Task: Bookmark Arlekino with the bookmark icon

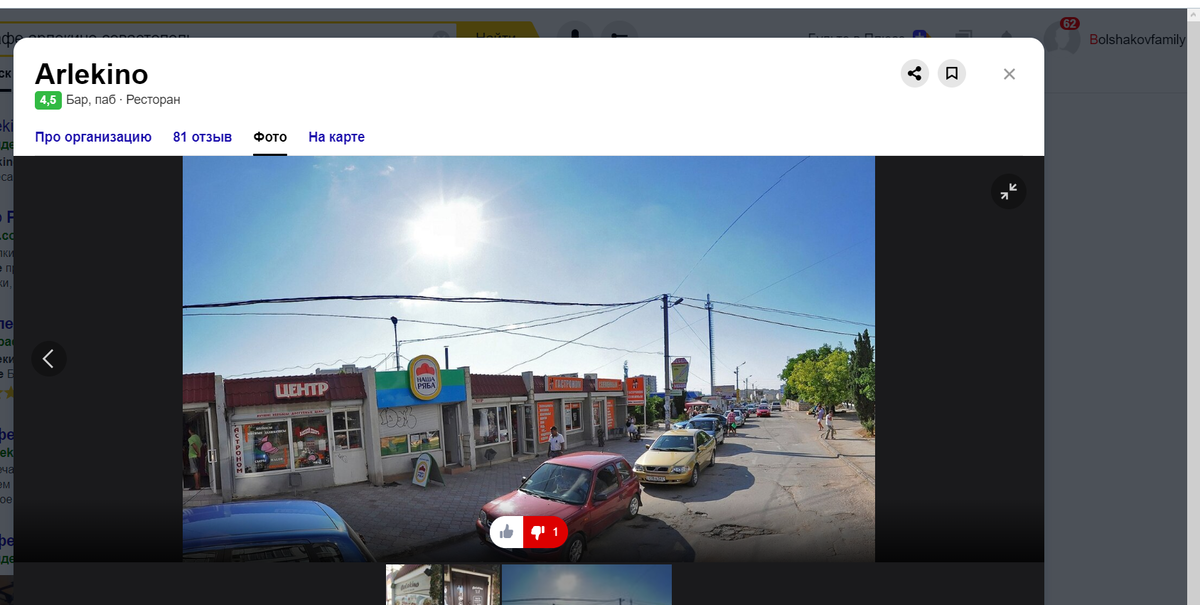Action: 952,73
